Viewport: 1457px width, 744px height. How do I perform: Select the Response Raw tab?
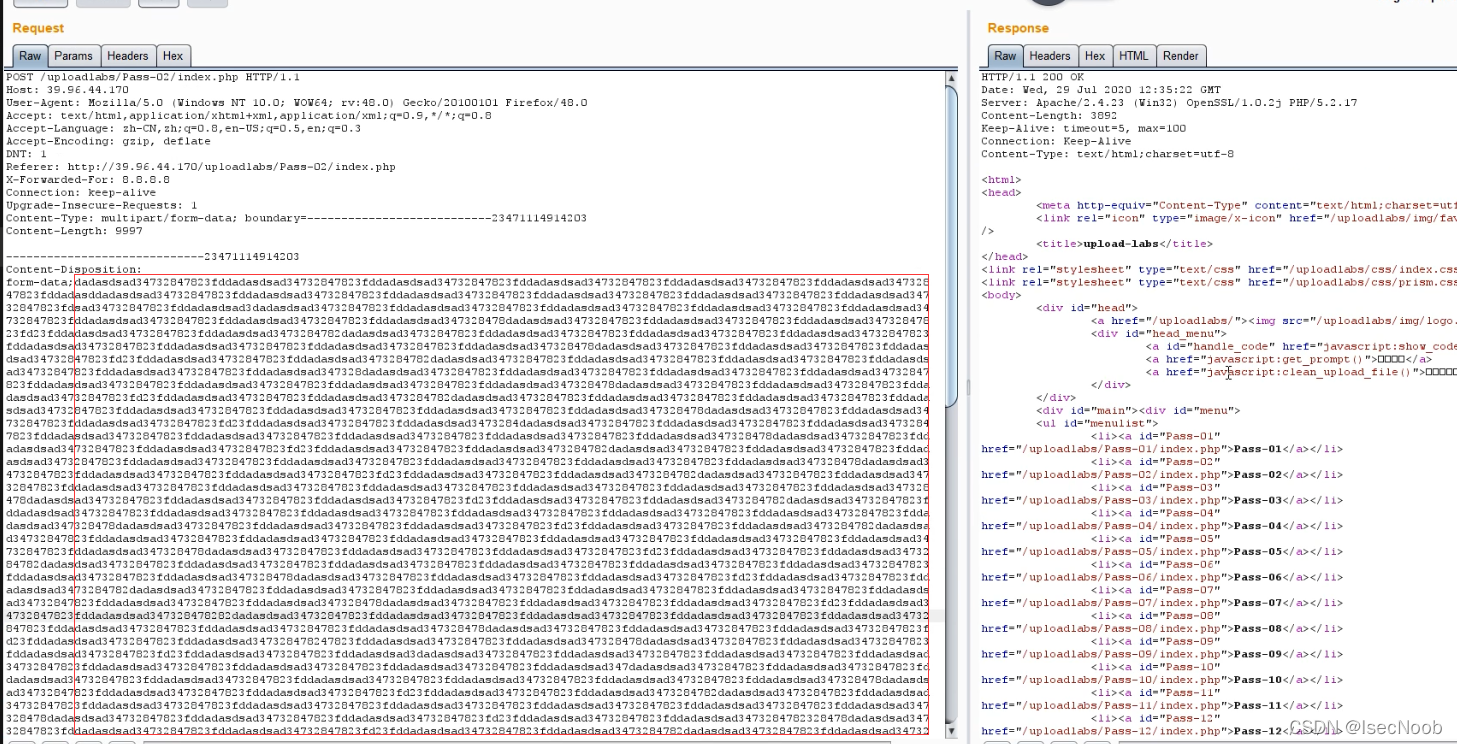point(1005,56)
